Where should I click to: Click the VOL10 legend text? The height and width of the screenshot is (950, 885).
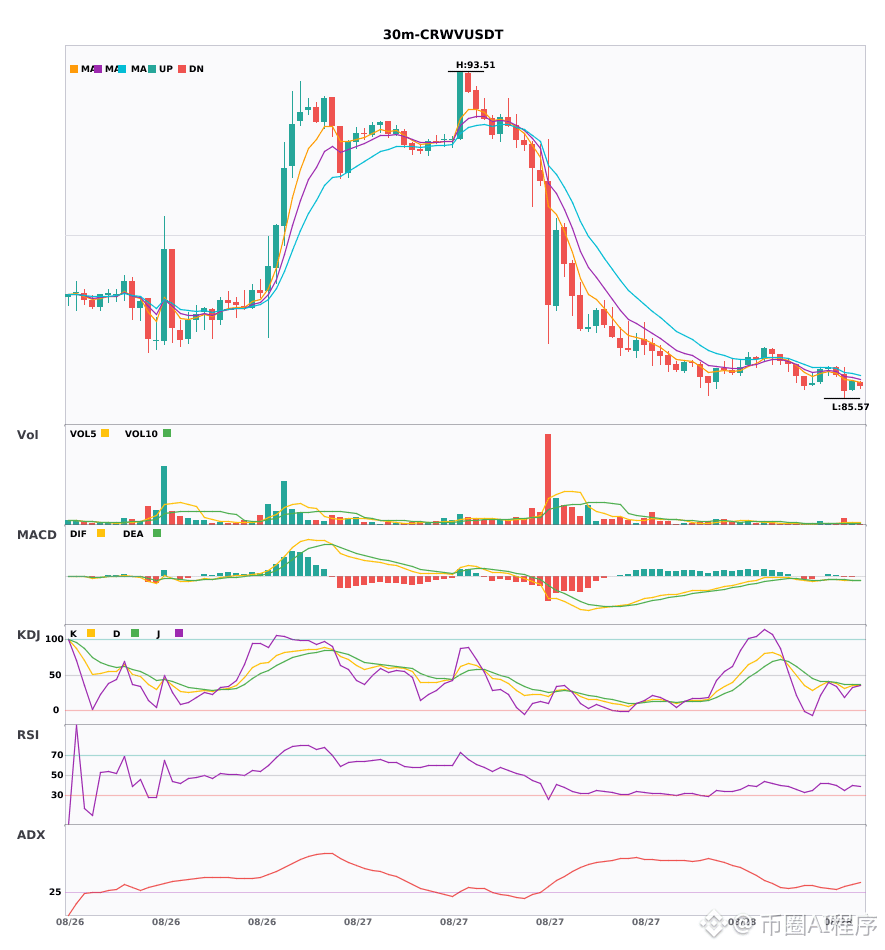pyautogui.click(x=141, y=434)
